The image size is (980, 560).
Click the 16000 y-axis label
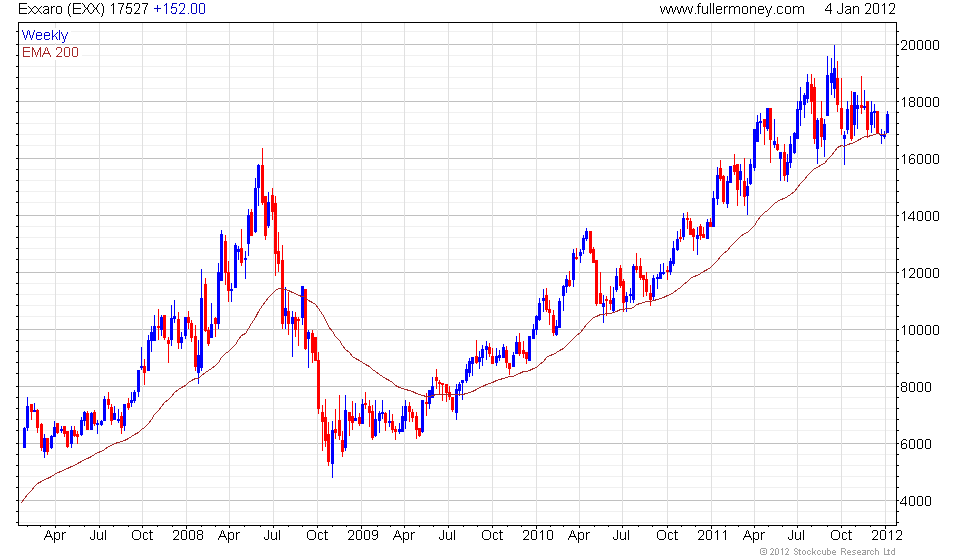(919, 159)
